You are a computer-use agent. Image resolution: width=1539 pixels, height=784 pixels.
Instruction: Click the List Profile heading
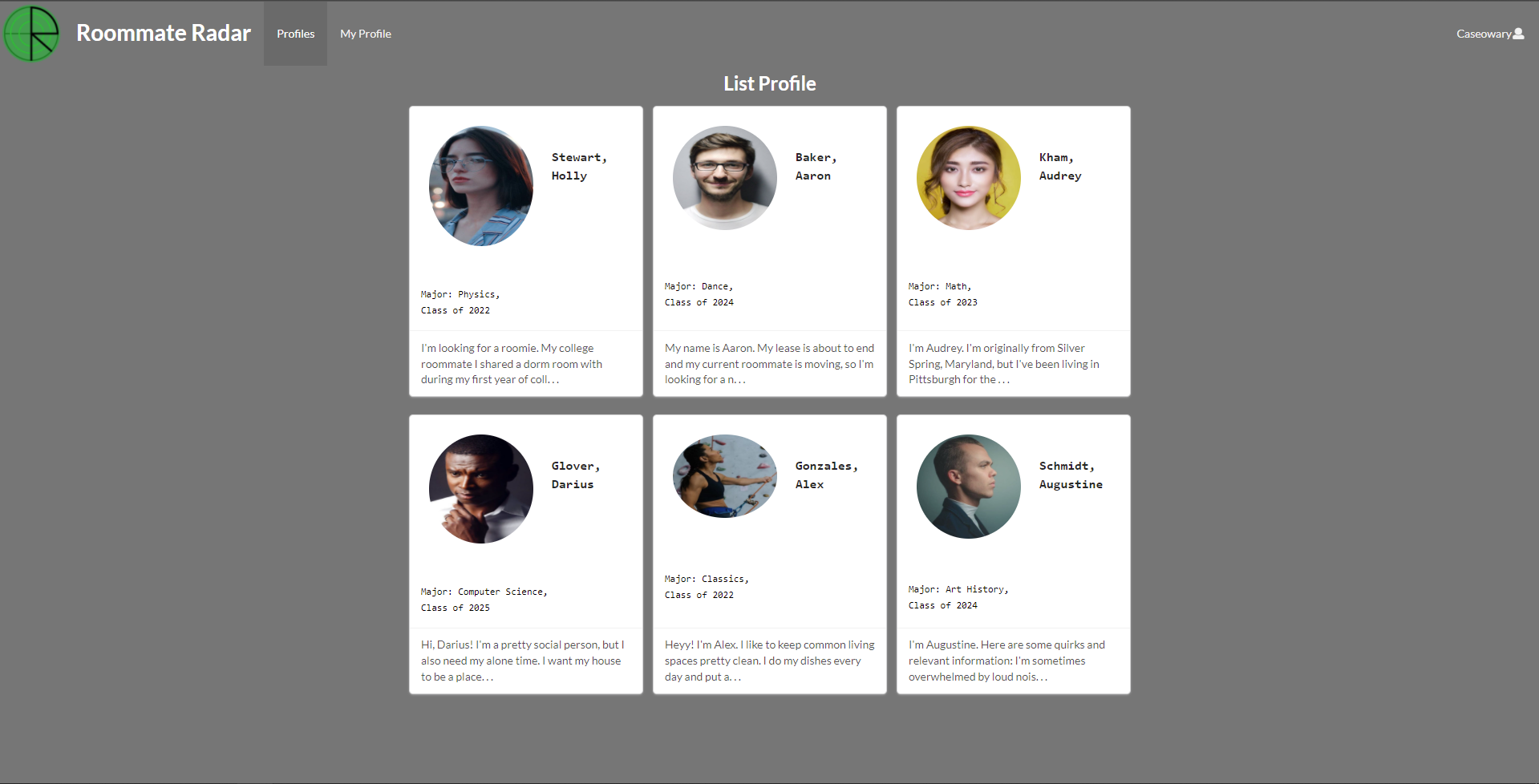click(x=770, y=83)
